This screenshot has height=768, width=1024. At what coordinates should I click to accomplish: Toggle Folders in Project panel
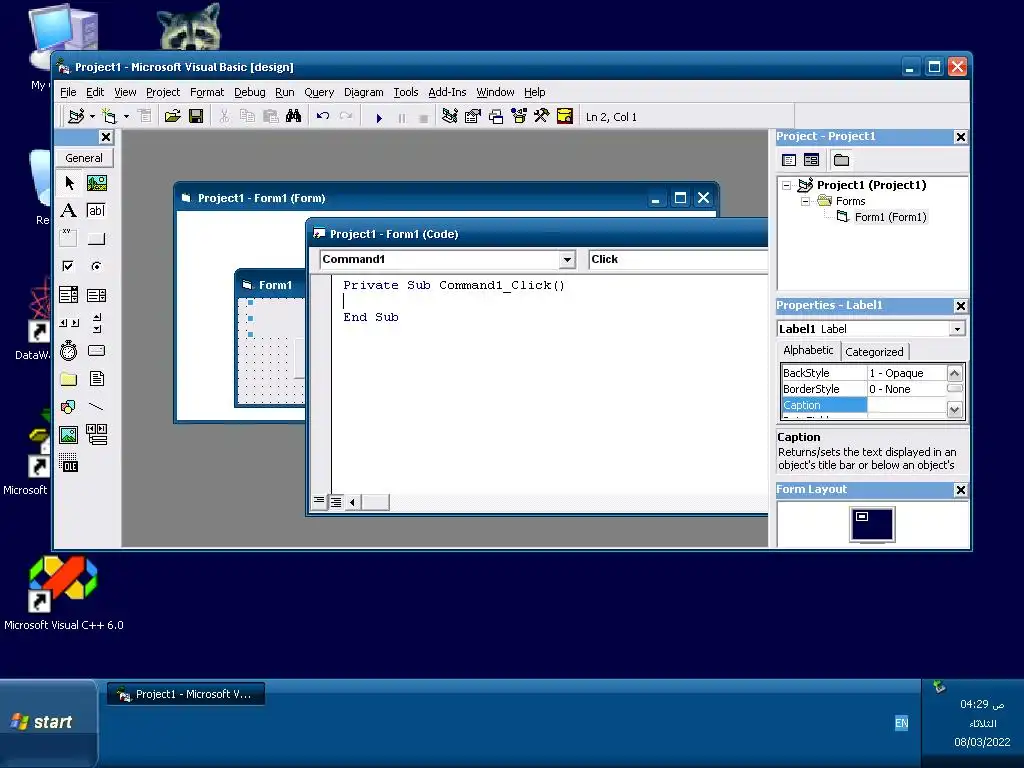coord(841,160)
